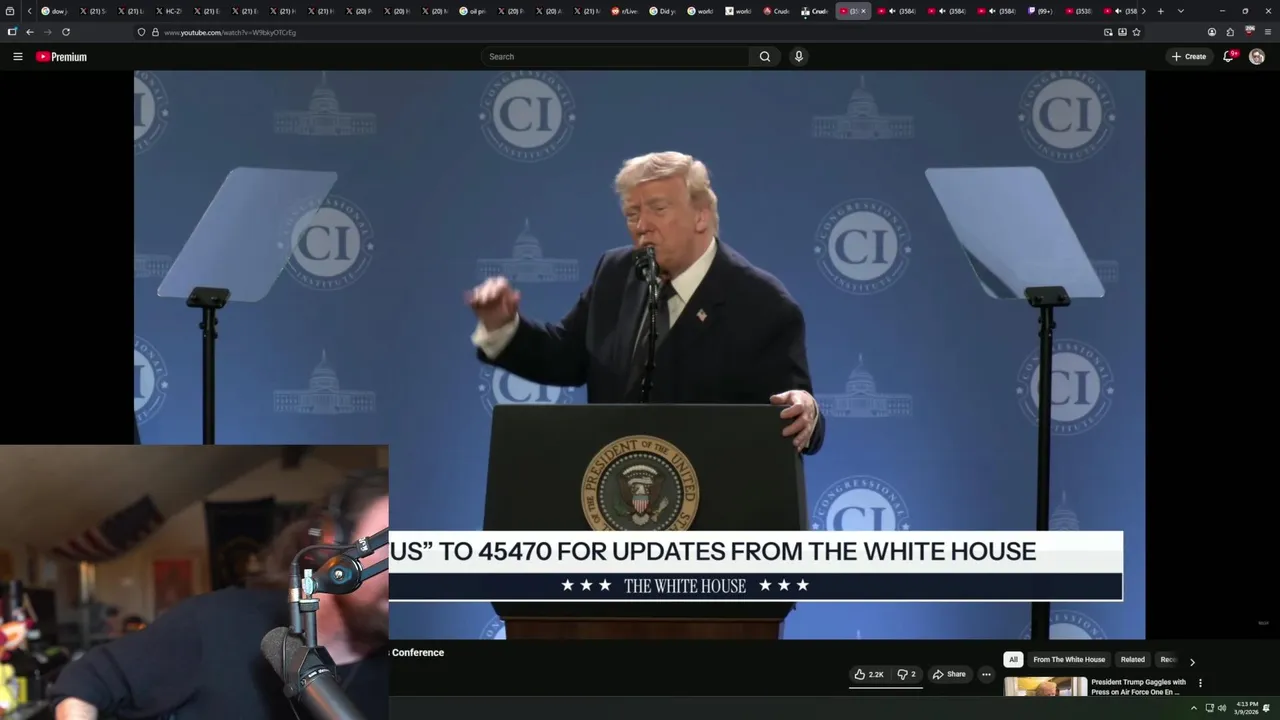The height and width of the screenshot is (720, 1280).
Task: Open tracking protection shield icon
Action: [x=141, y=32]
